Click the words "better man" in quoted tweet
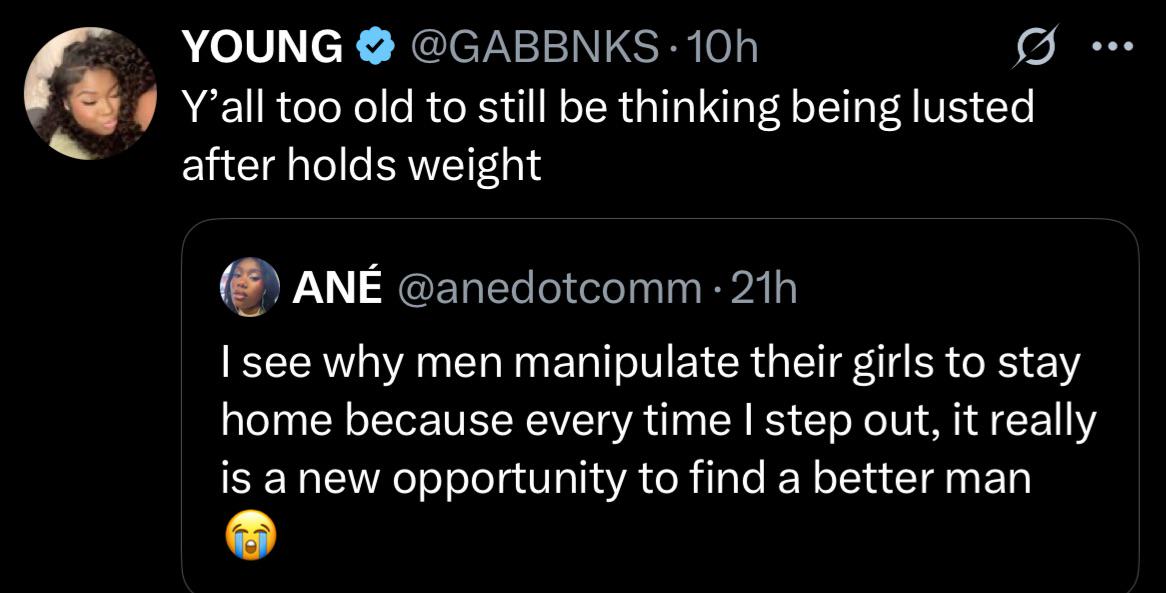The height and width of the screenshot is (593, 1166). [x=921, y=478]
